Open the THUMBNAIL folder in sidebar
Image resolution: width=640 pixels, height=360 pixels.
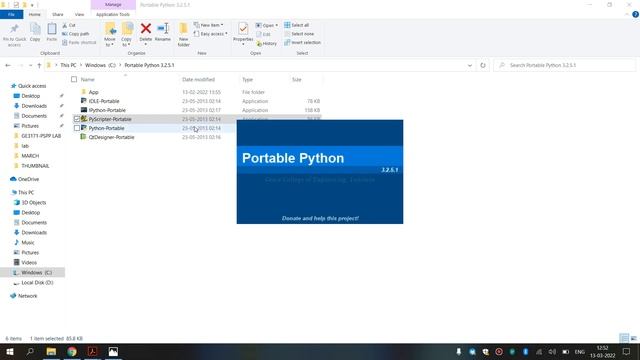(35, 166)
